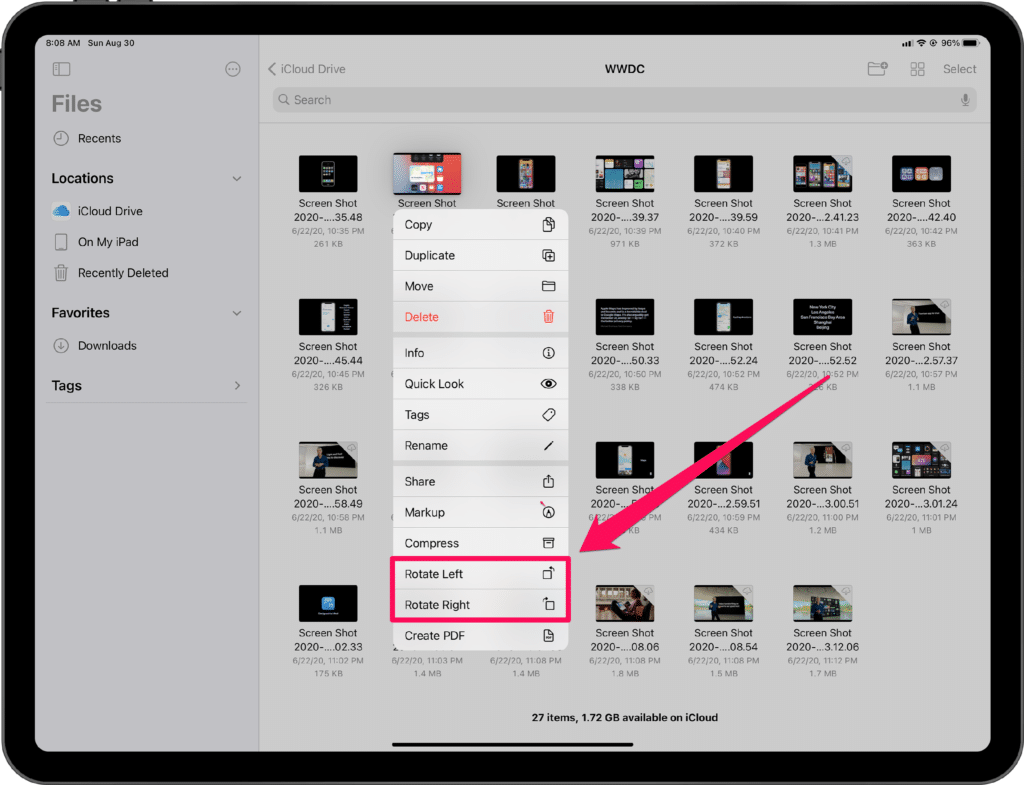
Task: Open the Downloads favorite
Action: (x=107, y=346)
